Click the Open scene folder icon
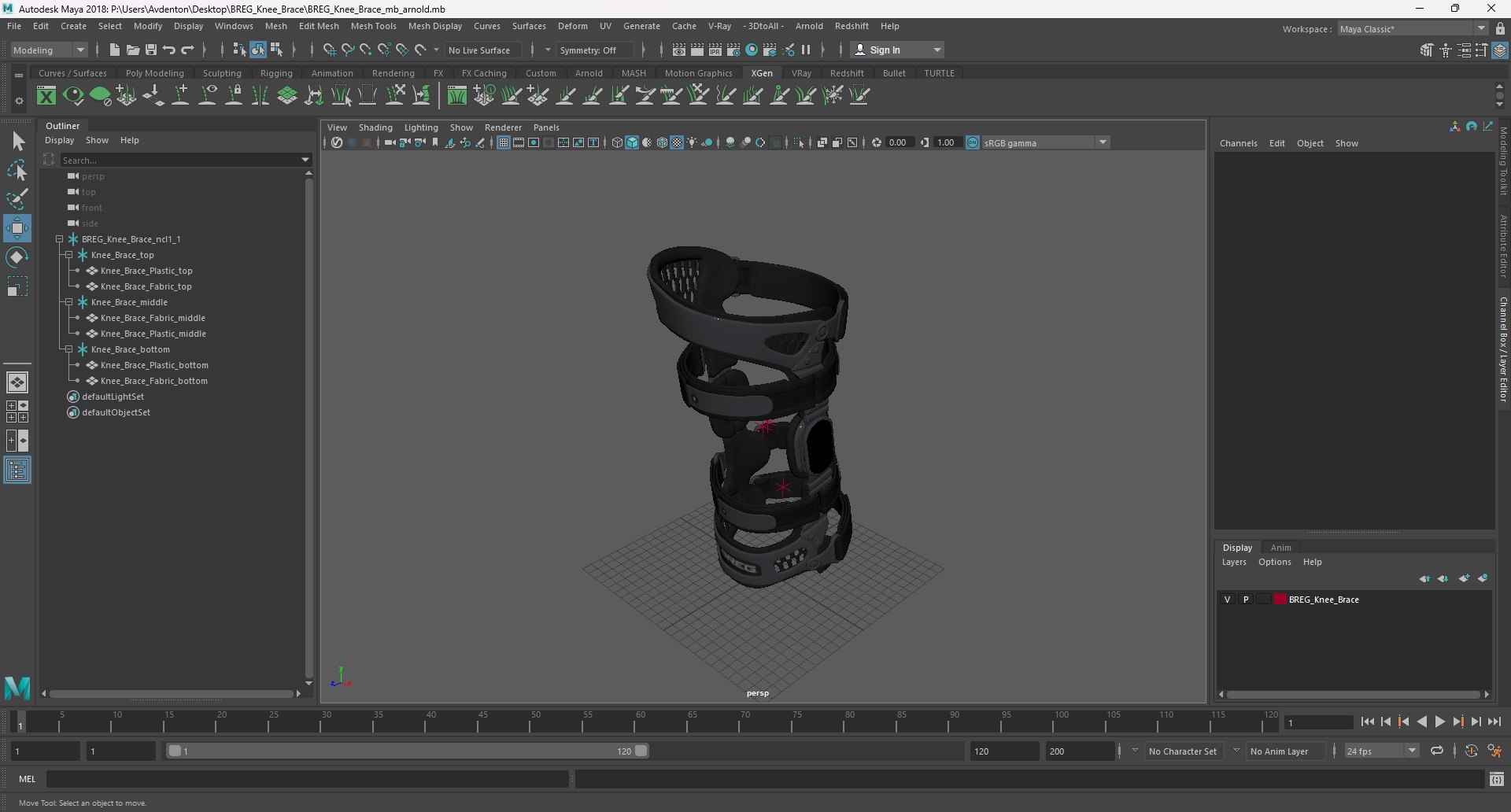This screenshot has height=812, width=1511. (x=133, y=50)
